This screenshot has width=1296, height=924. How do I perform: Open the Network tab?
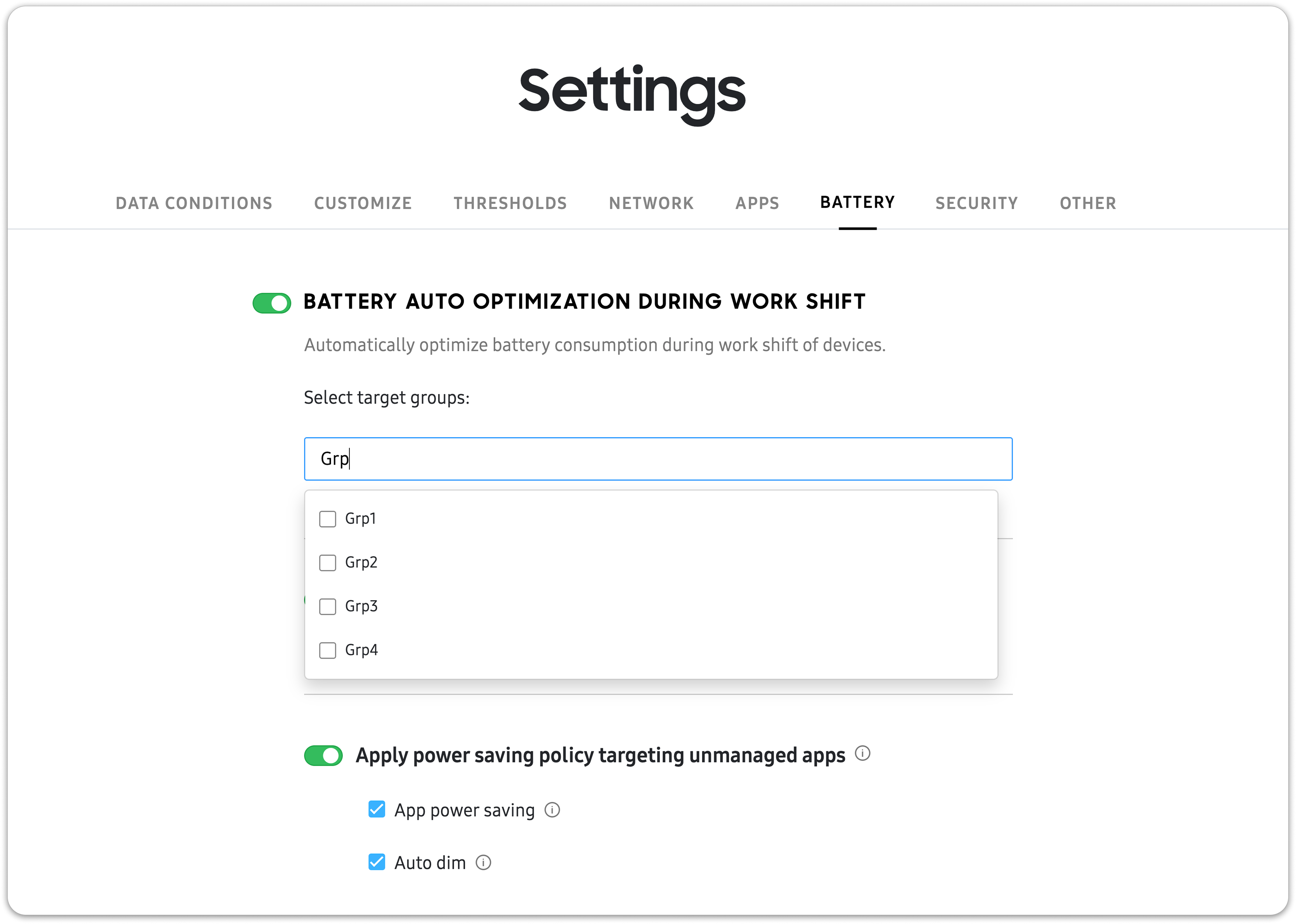651,203
